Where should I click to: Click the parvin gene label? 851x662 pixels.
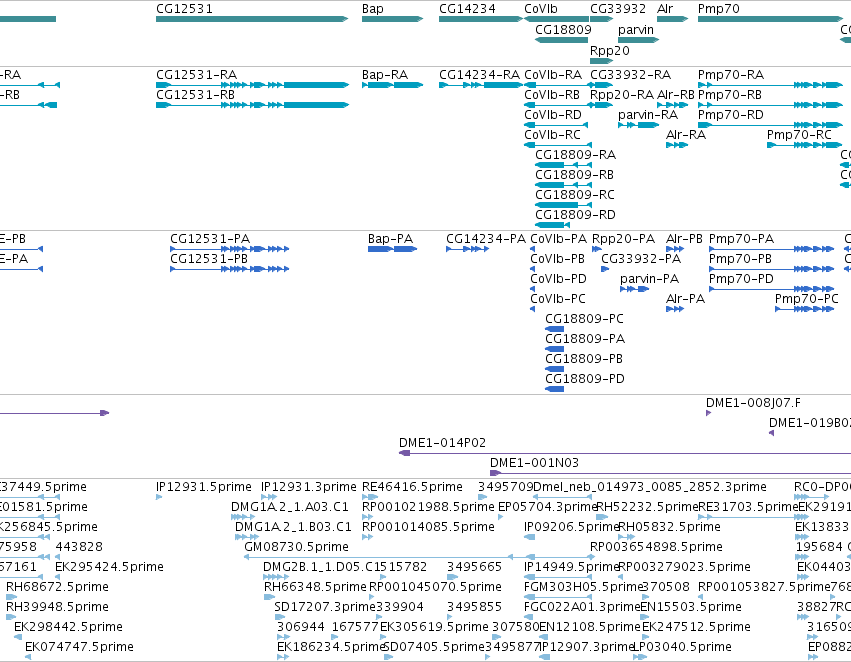(x=636, y=29)
